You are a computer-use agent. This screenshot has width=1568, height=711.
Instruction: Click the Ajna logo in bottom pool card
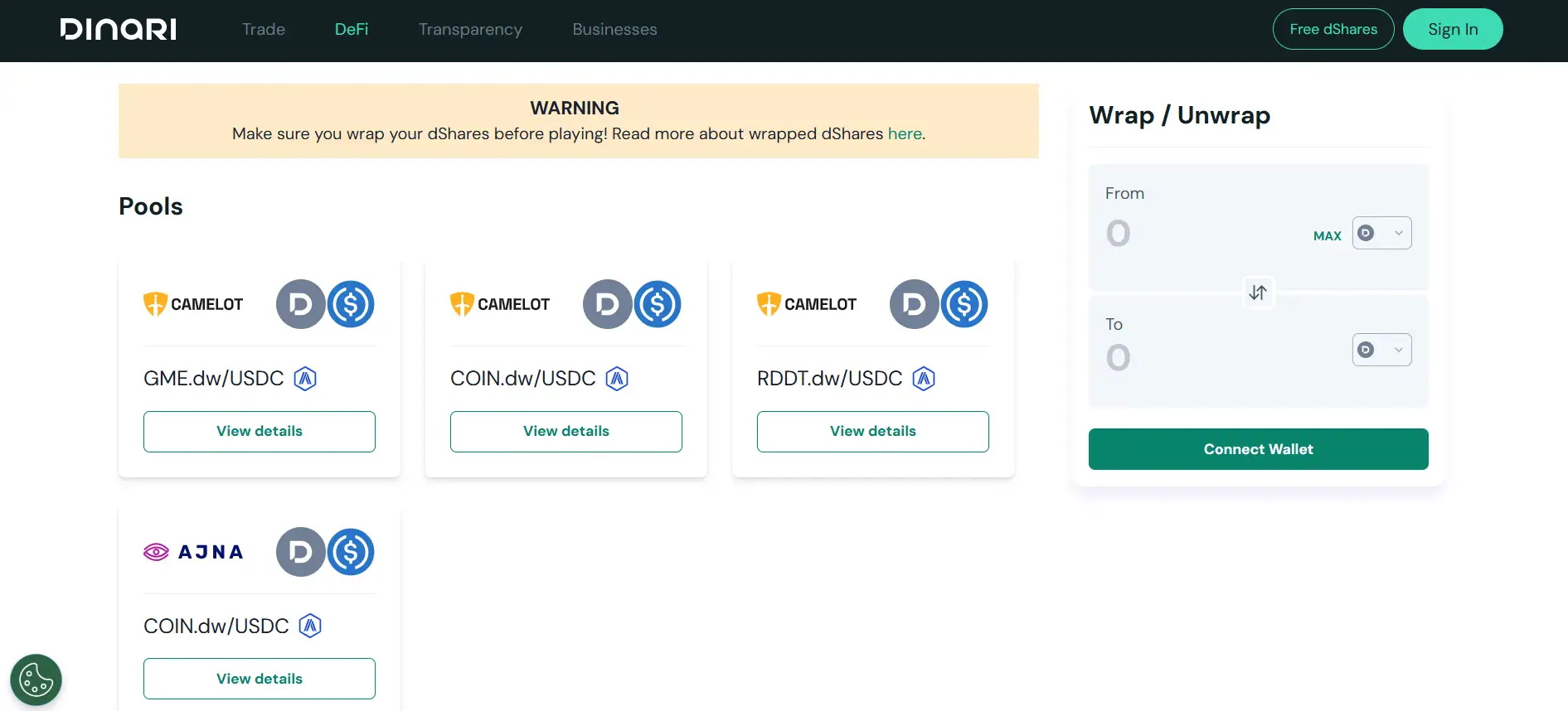193,552
